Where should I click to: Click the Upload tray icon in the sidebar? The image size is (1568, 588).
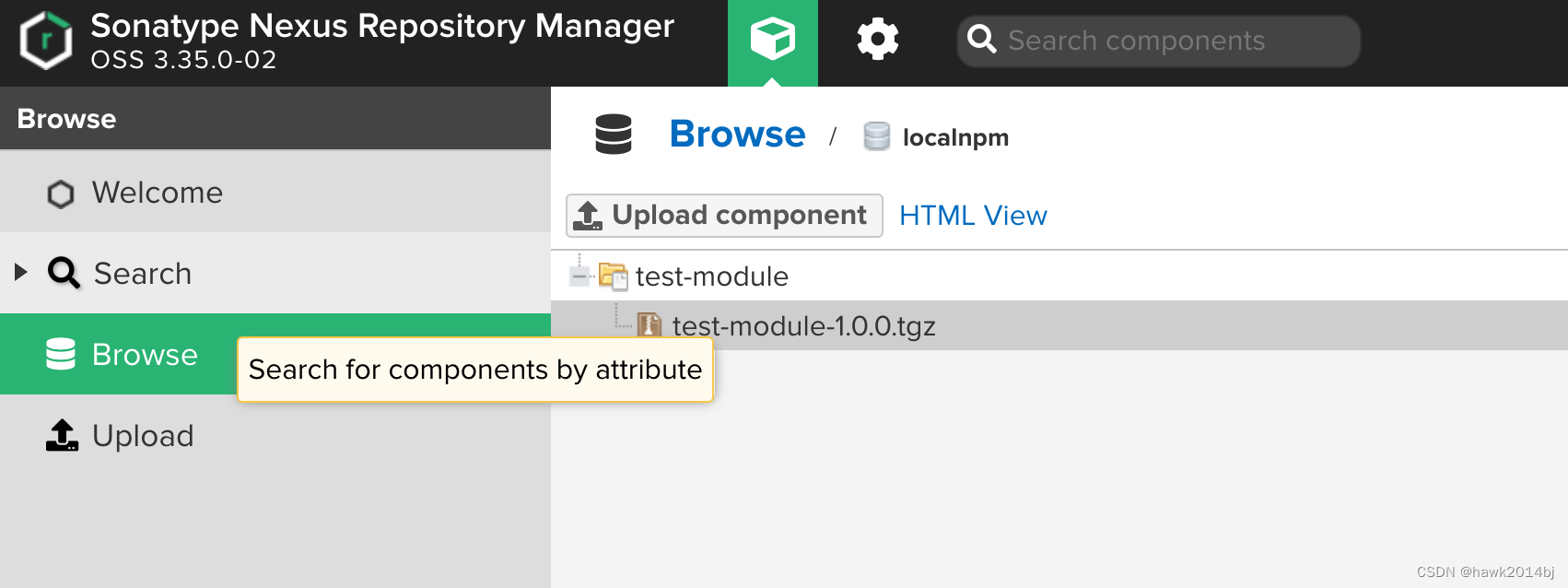62,436
